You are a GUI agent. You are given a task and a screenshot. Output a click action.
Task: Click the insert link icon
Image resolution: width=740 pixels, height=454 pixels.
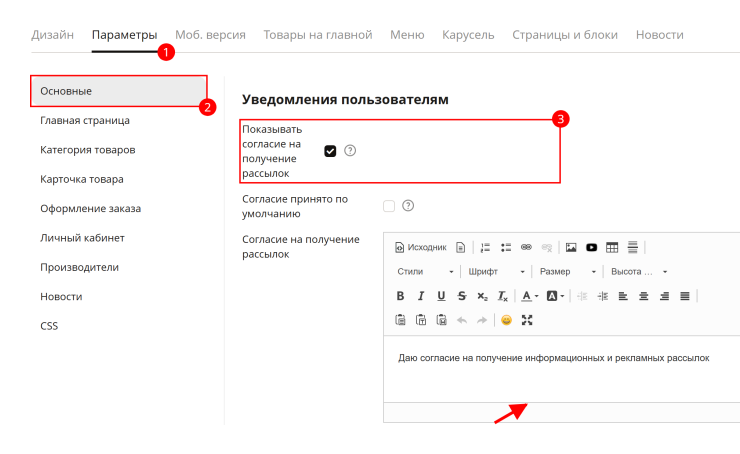tap(526, 247)
